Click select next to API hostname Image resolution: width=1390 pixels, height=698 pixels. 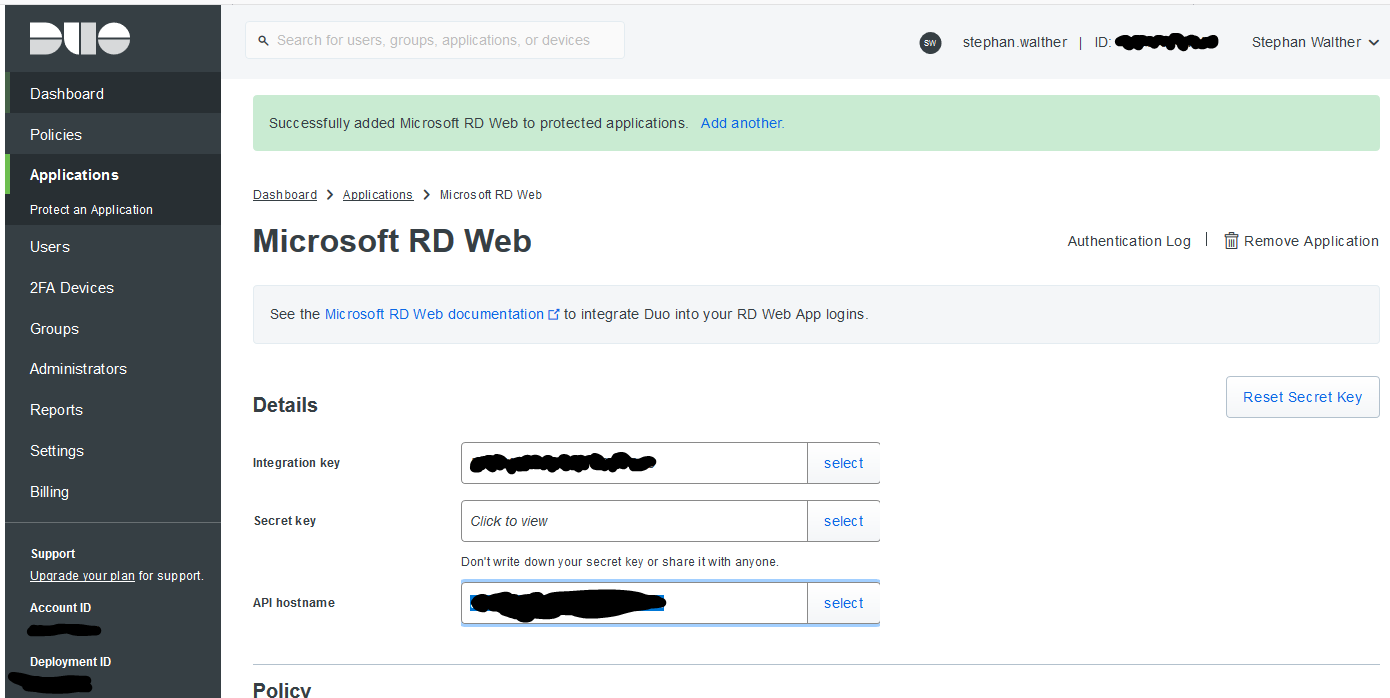(x=844, y=603)
